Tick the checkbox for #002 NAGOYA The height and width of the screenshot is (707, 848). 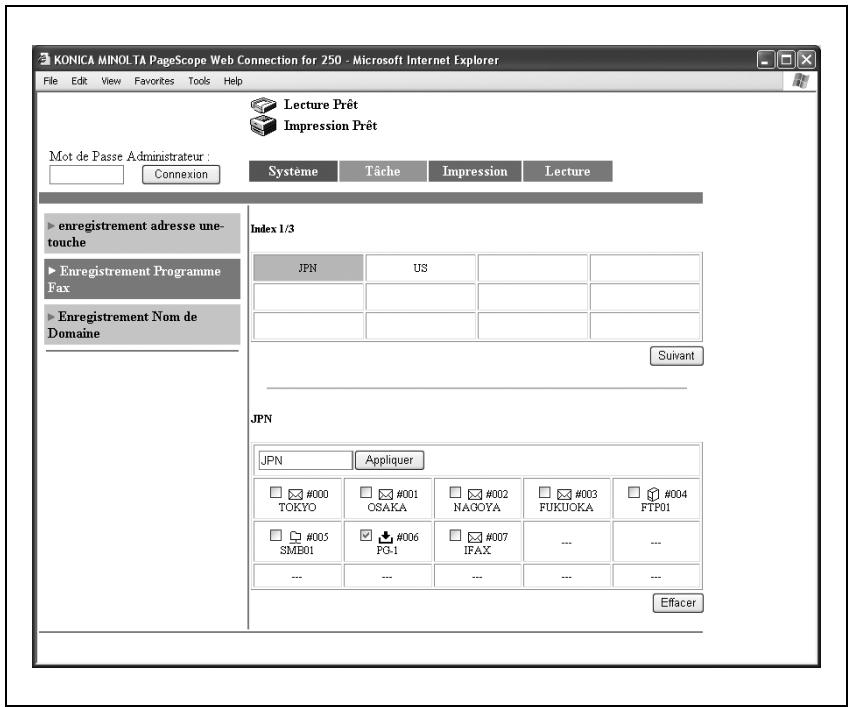(x=455, y=492)
